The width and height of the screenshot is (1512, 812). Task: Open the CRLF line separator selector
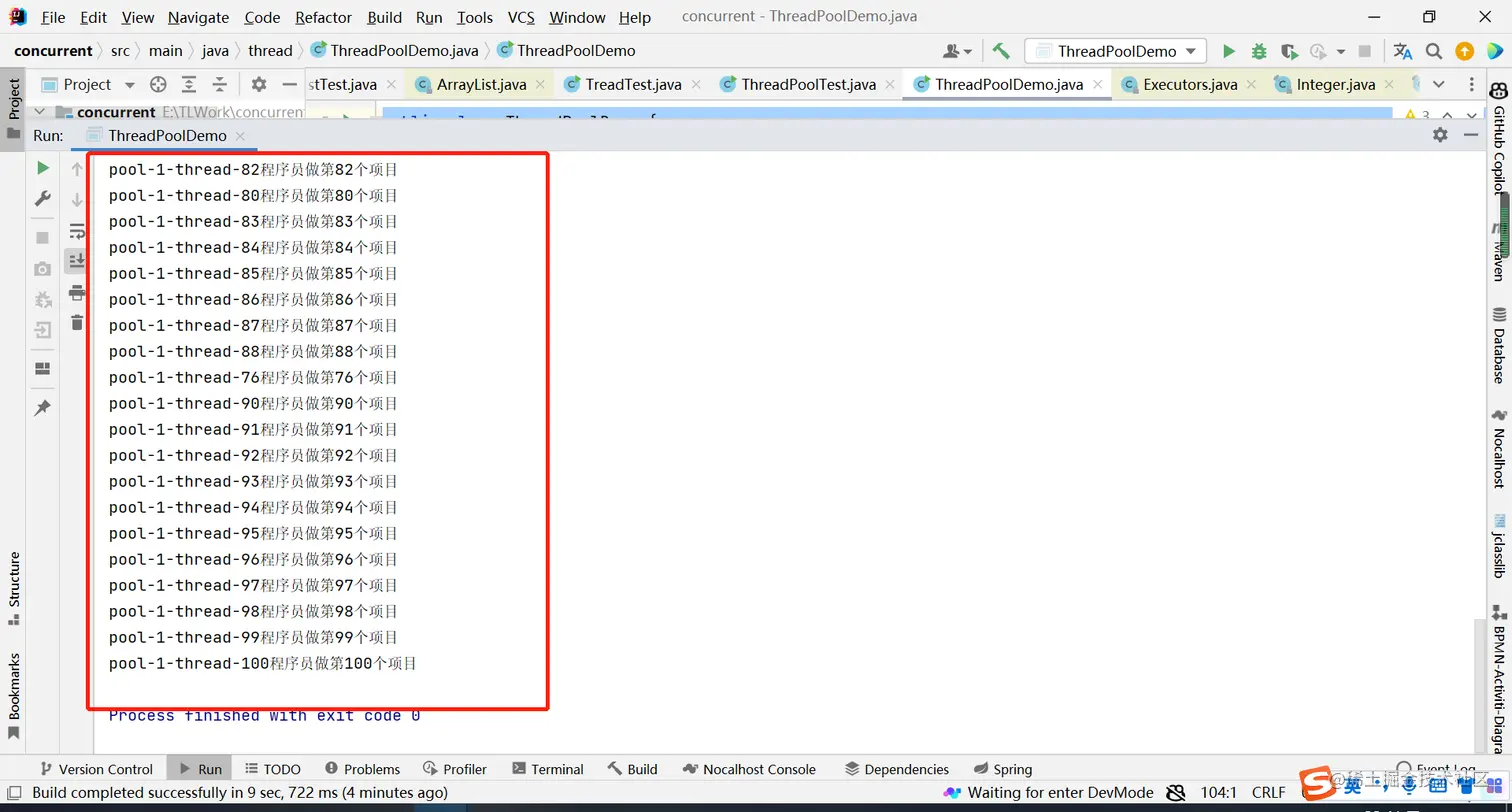click(1268, 793)
